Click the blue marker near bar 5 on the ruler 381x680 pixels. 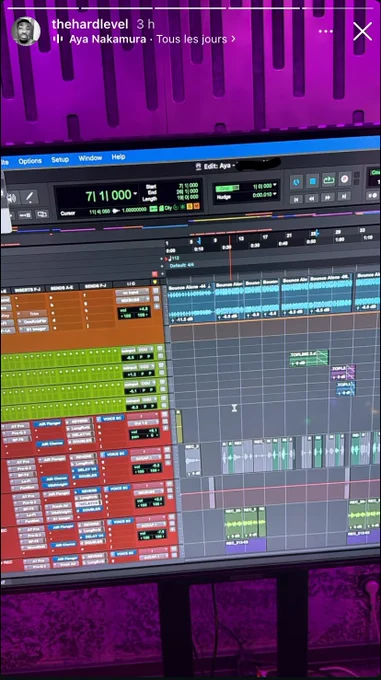(199, 241)
